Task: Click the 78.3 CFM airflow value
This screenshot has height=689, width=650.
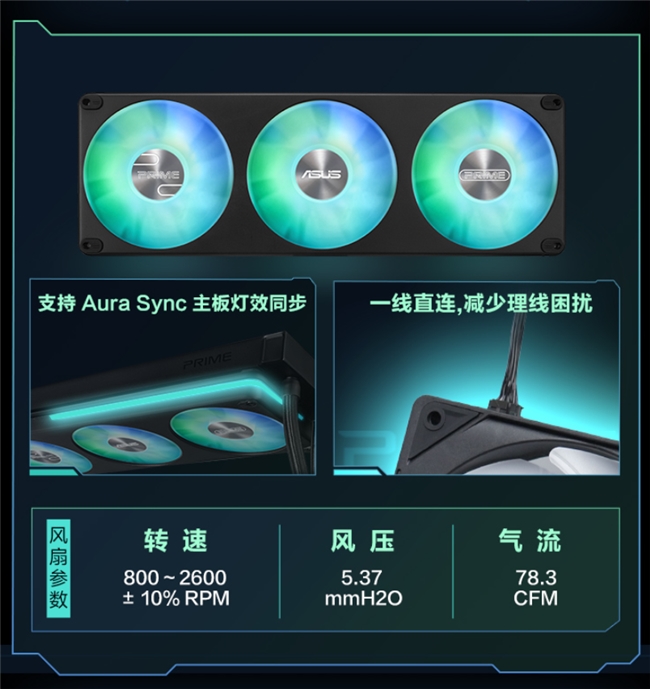Action: (x=536, y=587)
